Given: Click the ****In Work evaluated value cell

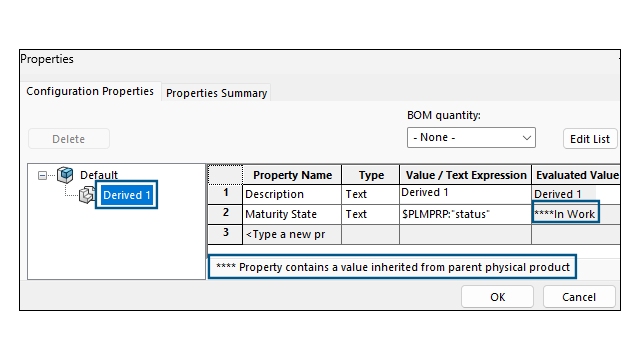Looking at the screenshot, I should (x=565, y=212).
